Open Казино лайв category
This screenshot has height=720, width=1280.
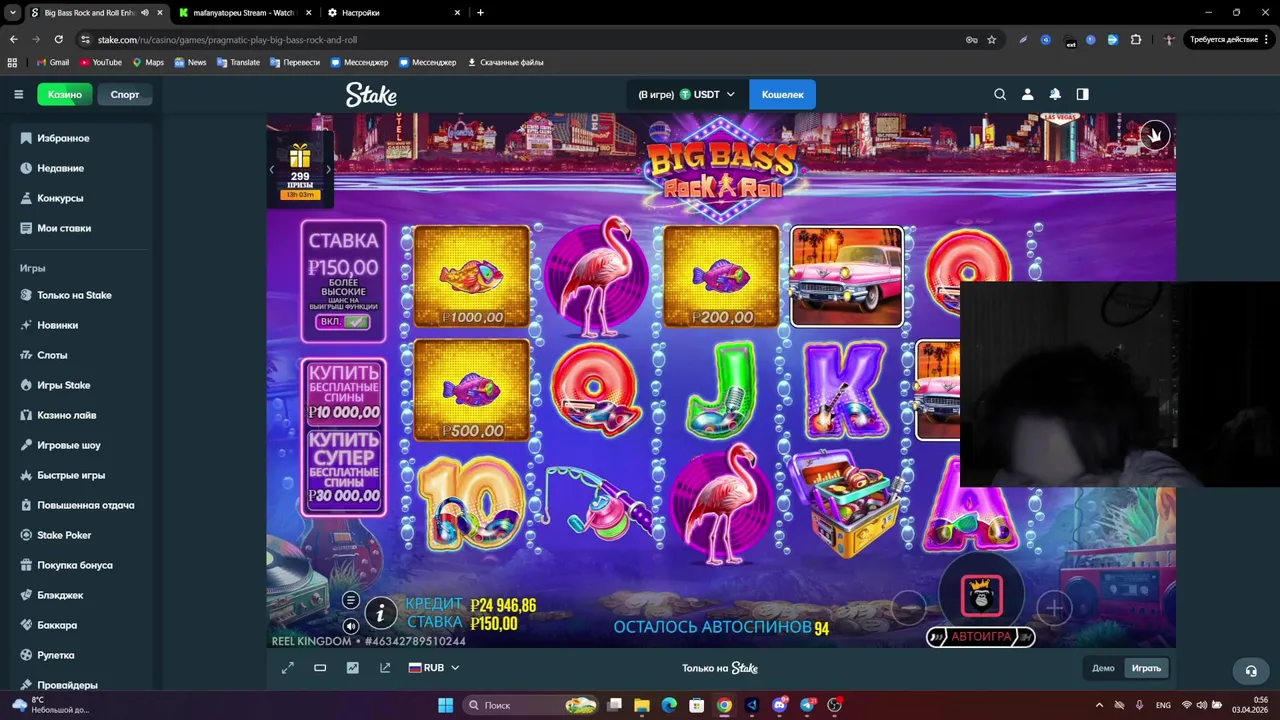[x=67, y=415]
